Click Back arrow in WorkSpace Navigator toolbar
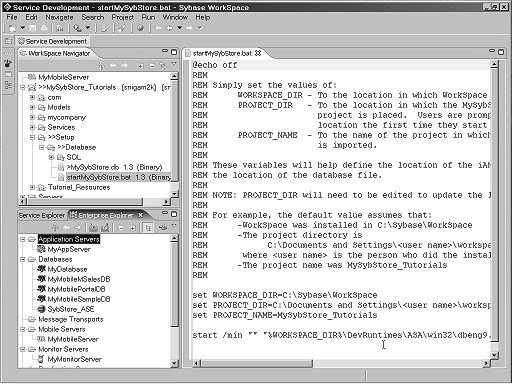Viewport: 512px width, 384px height. tap(113, 66)
